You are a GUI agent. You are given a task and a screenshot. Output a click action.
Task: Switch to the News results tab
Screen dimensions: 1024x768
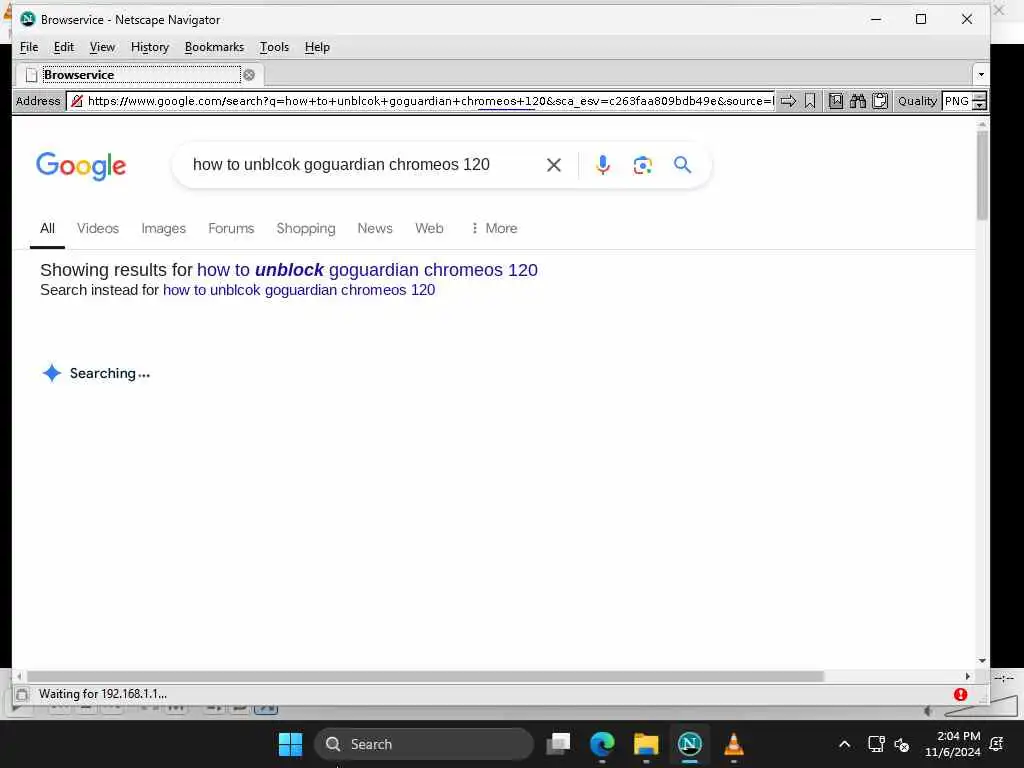tap(375, 228)
